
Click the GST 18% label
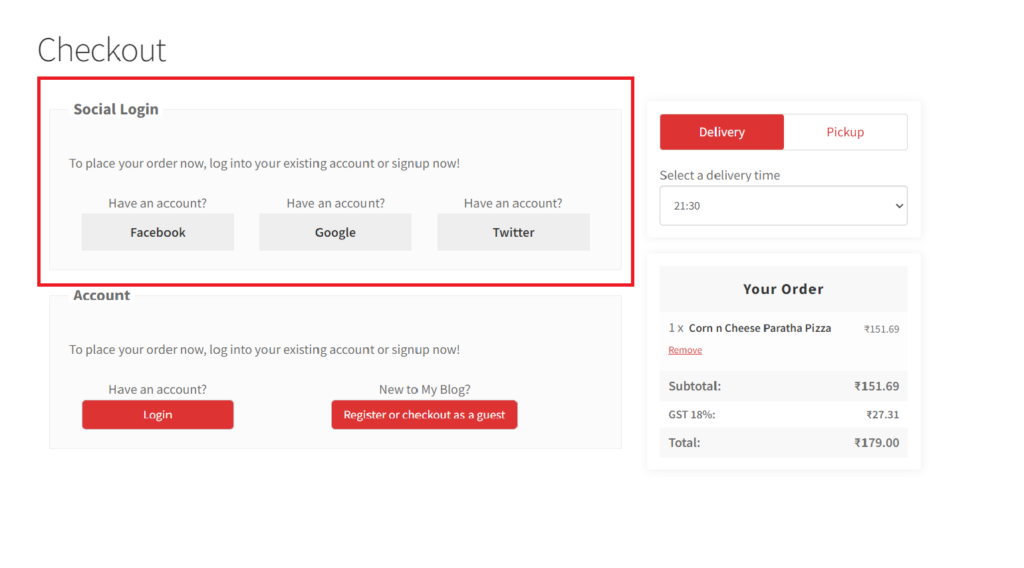(691, 414)
